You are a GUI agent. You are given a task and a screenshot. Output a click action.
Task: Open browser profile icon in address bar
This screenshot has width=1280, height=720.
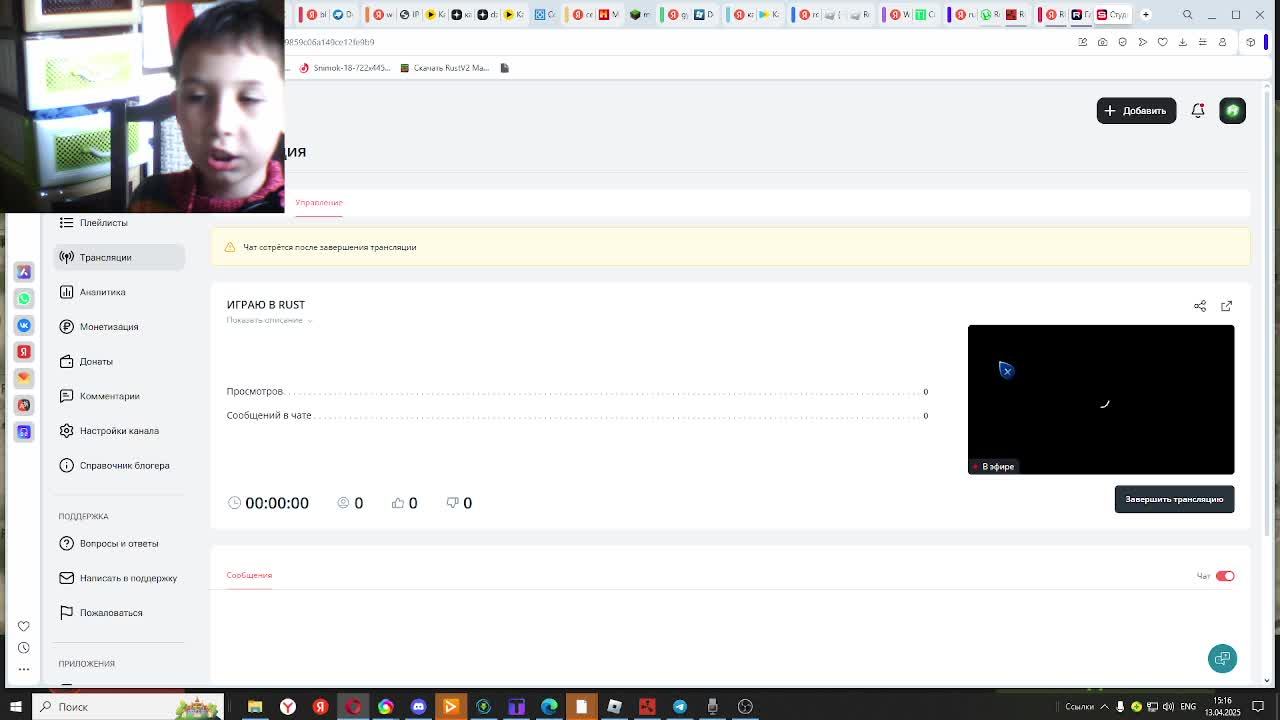pos(1222,42)
